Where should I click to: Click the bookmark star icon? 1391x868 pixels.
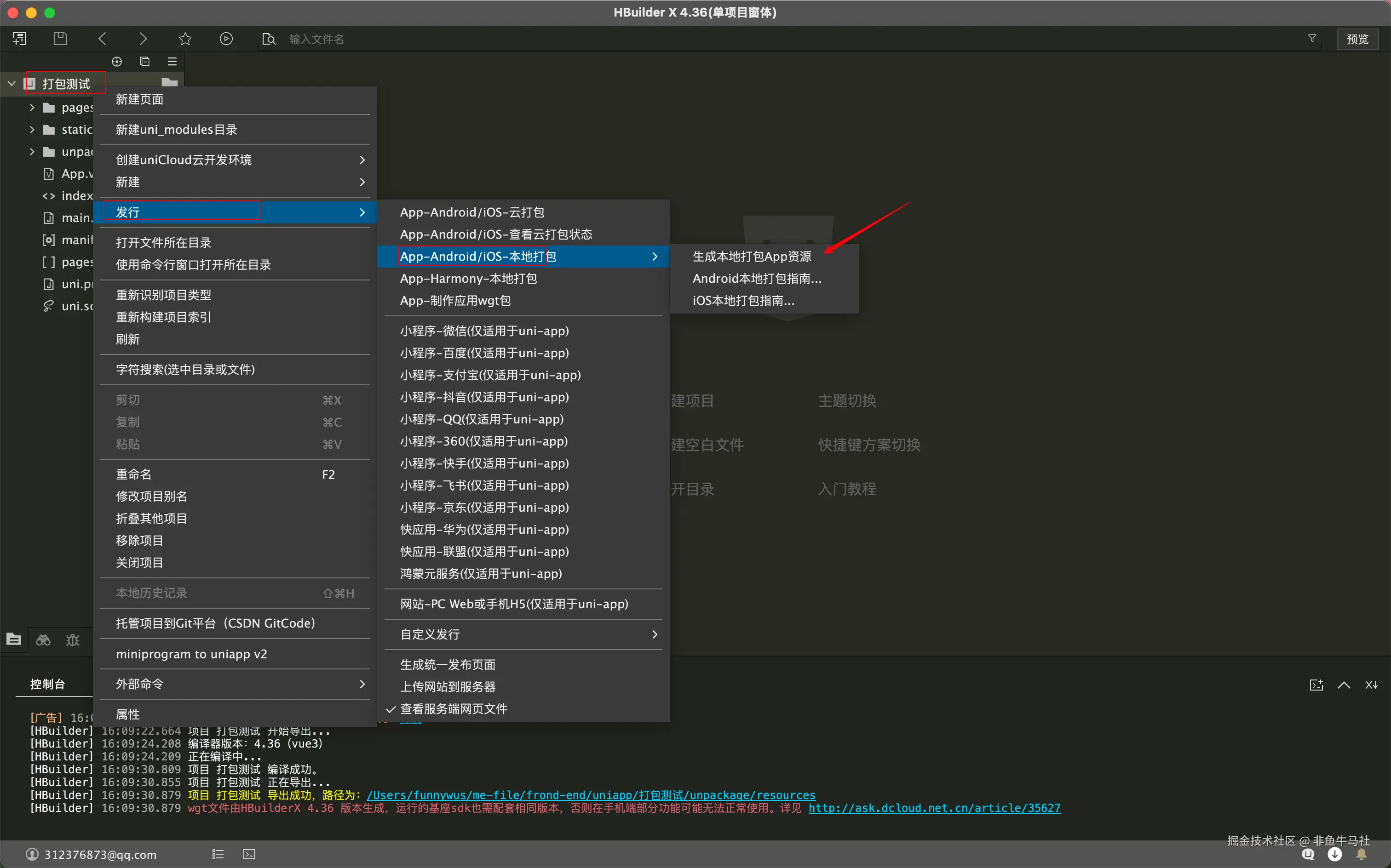(185, 39)
